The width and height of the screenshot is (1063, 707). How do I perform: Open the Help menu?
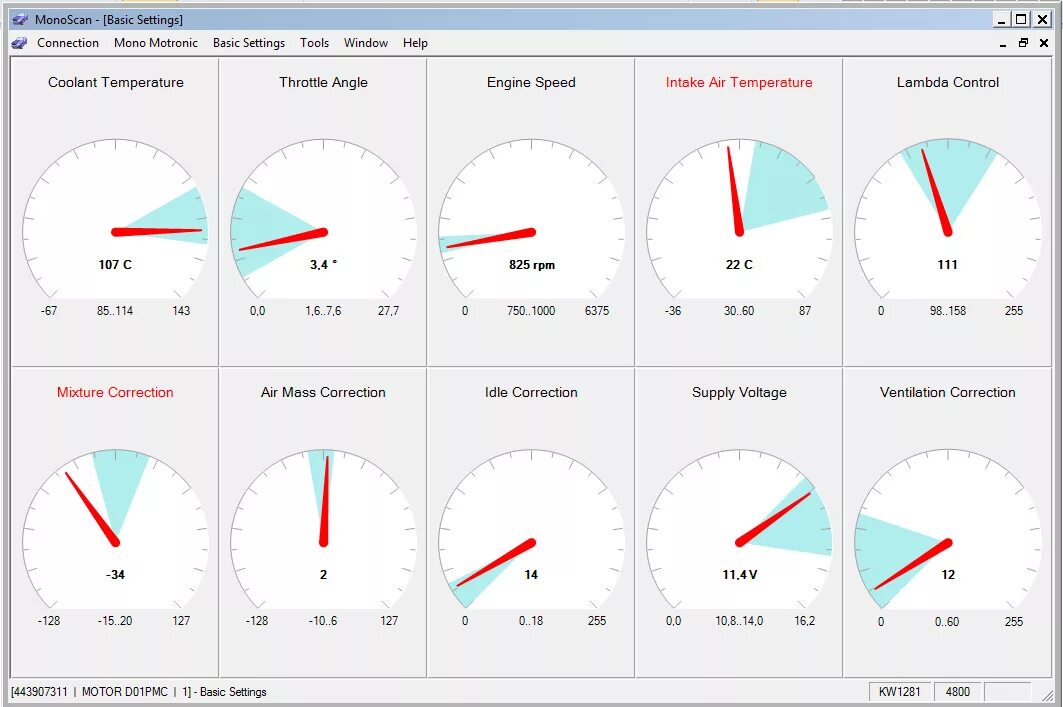(416, 43)
